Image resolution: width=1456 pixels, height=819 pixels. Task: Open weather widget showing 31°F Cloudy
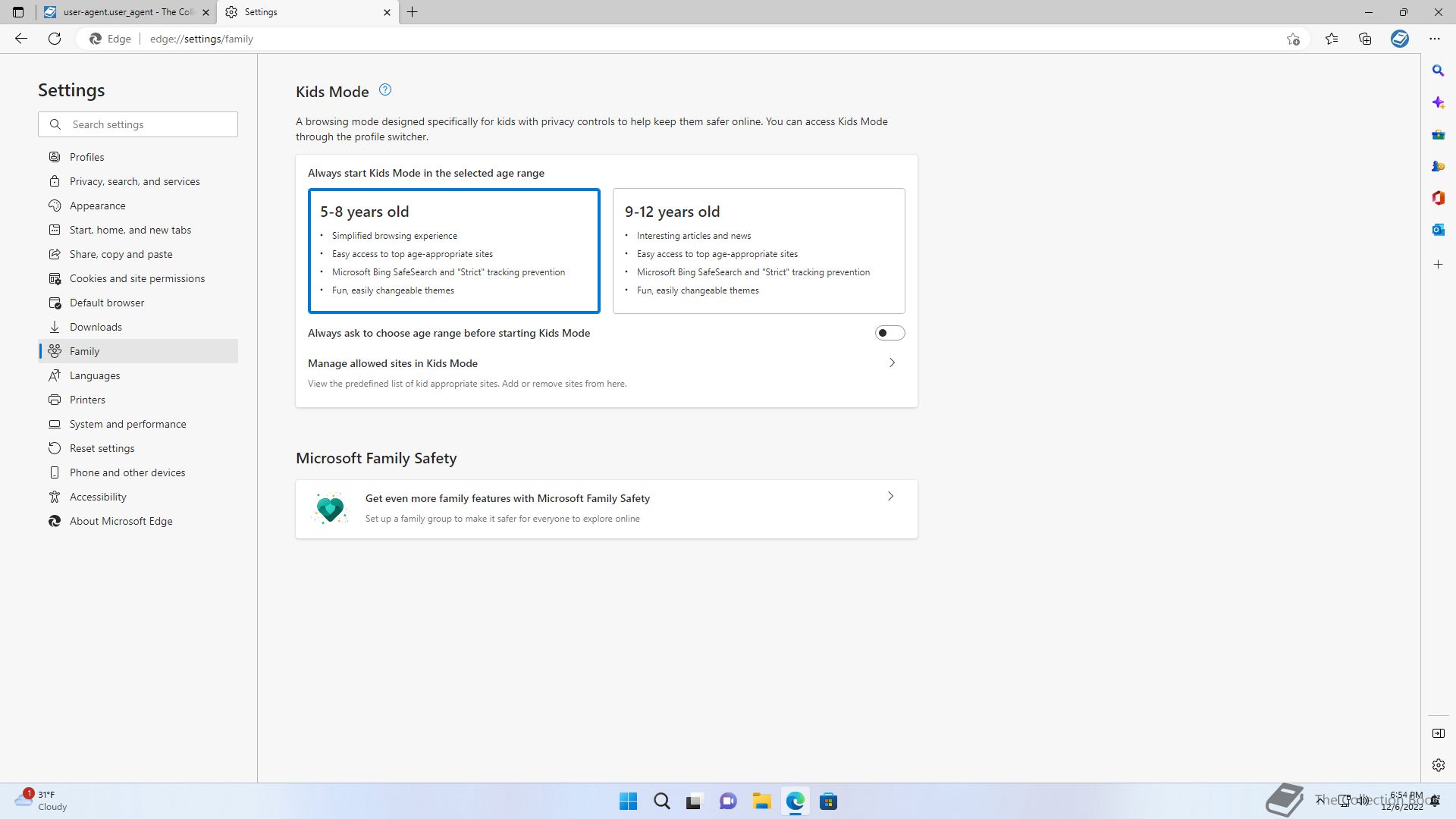(41, 801)
